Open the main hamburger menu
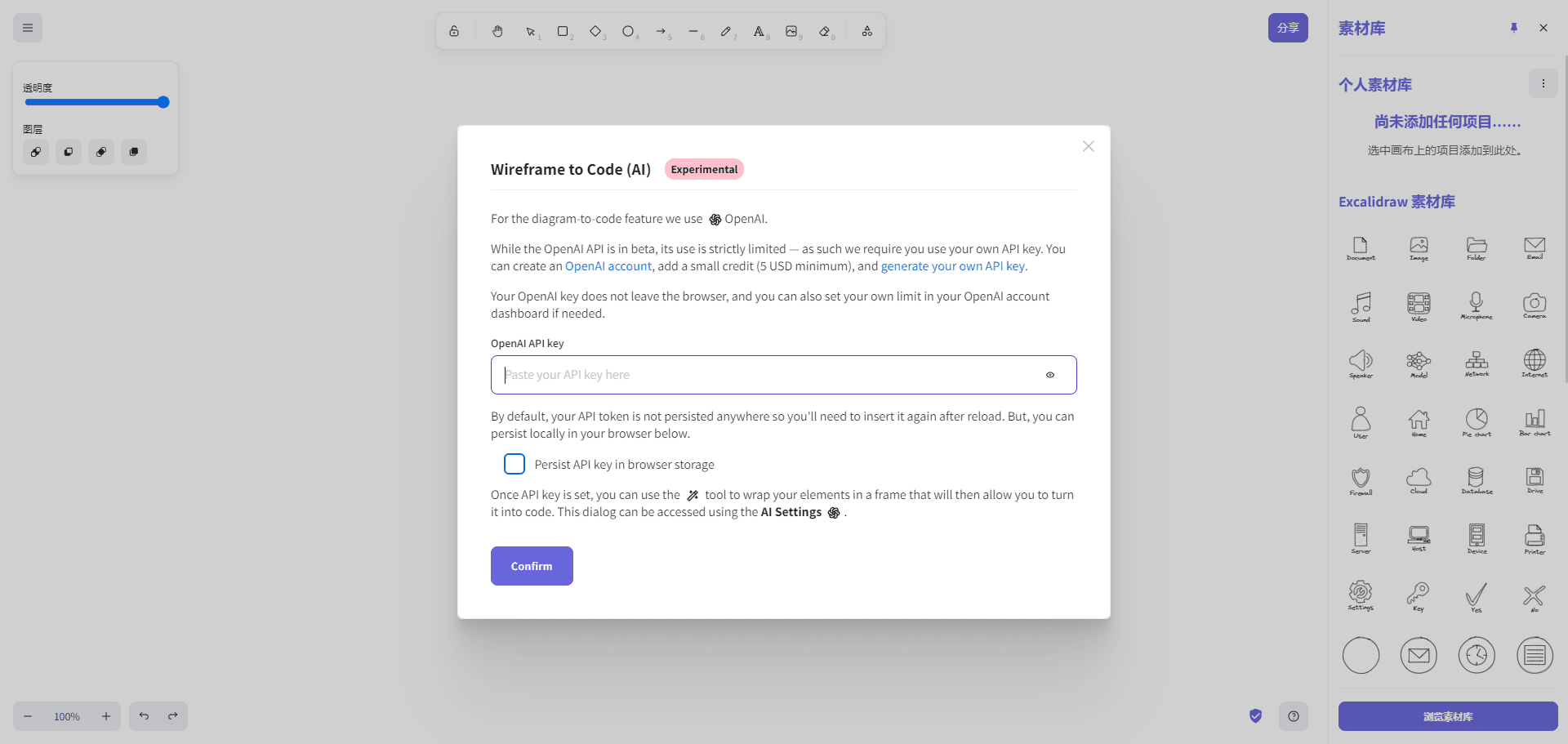This screenshot has height=744, width=1568. [28, 28]
